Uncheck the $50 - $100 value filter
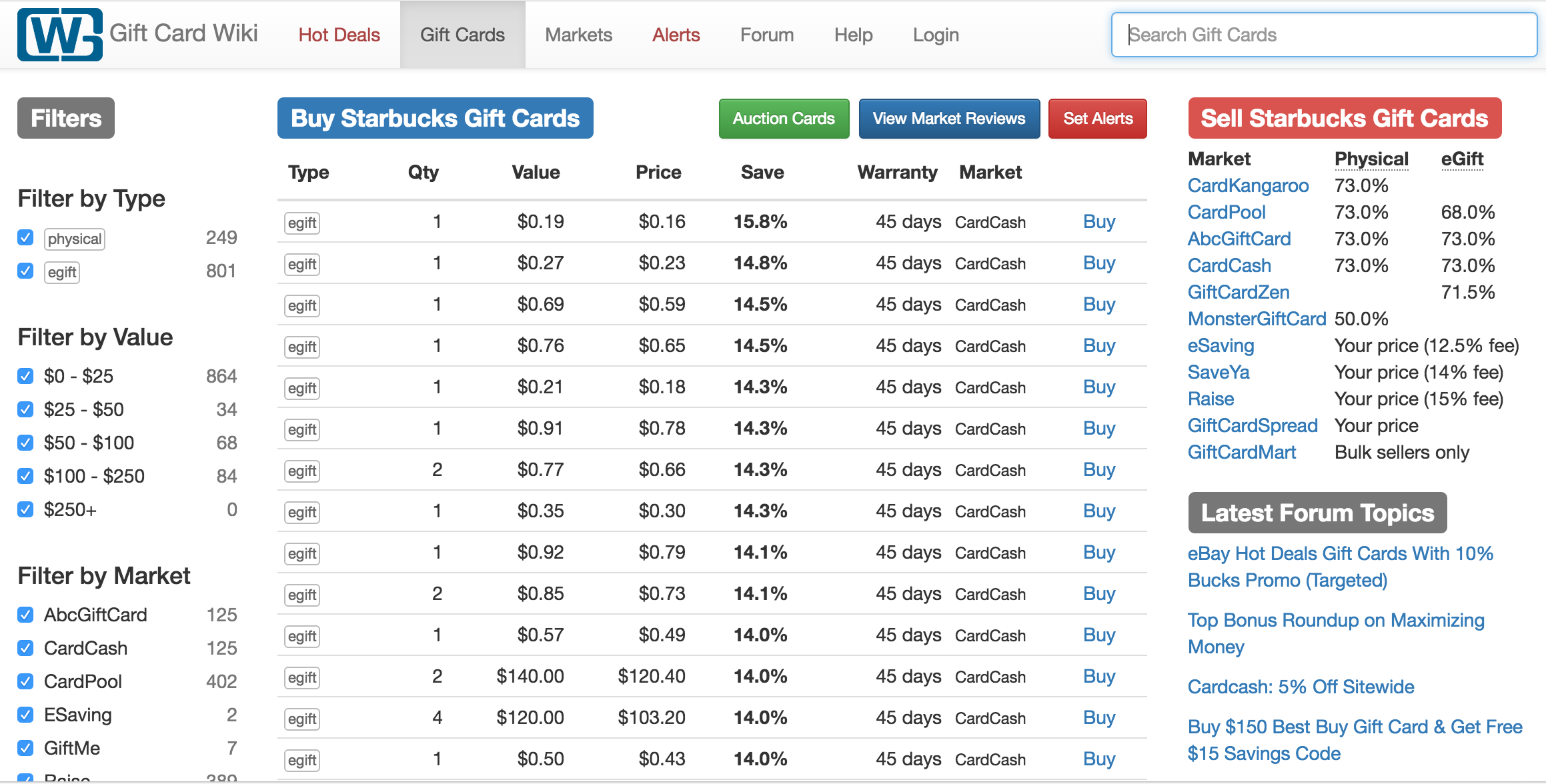Screen dimensions: 1546x784 pos(25,443)
